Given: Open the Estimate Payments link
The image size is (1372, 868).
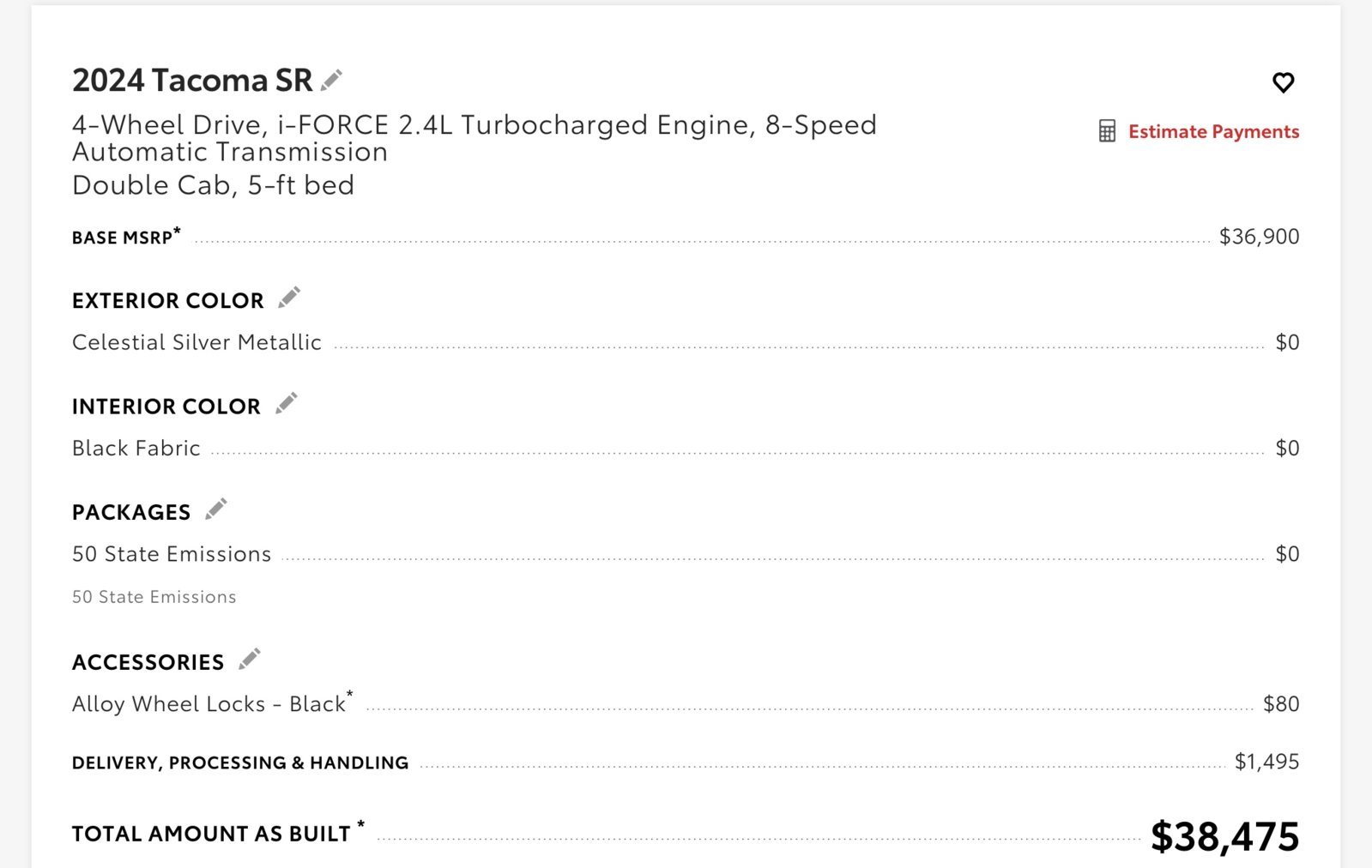Looking at the screenshot, I should pyautogui.click(x=1213, y=131).
